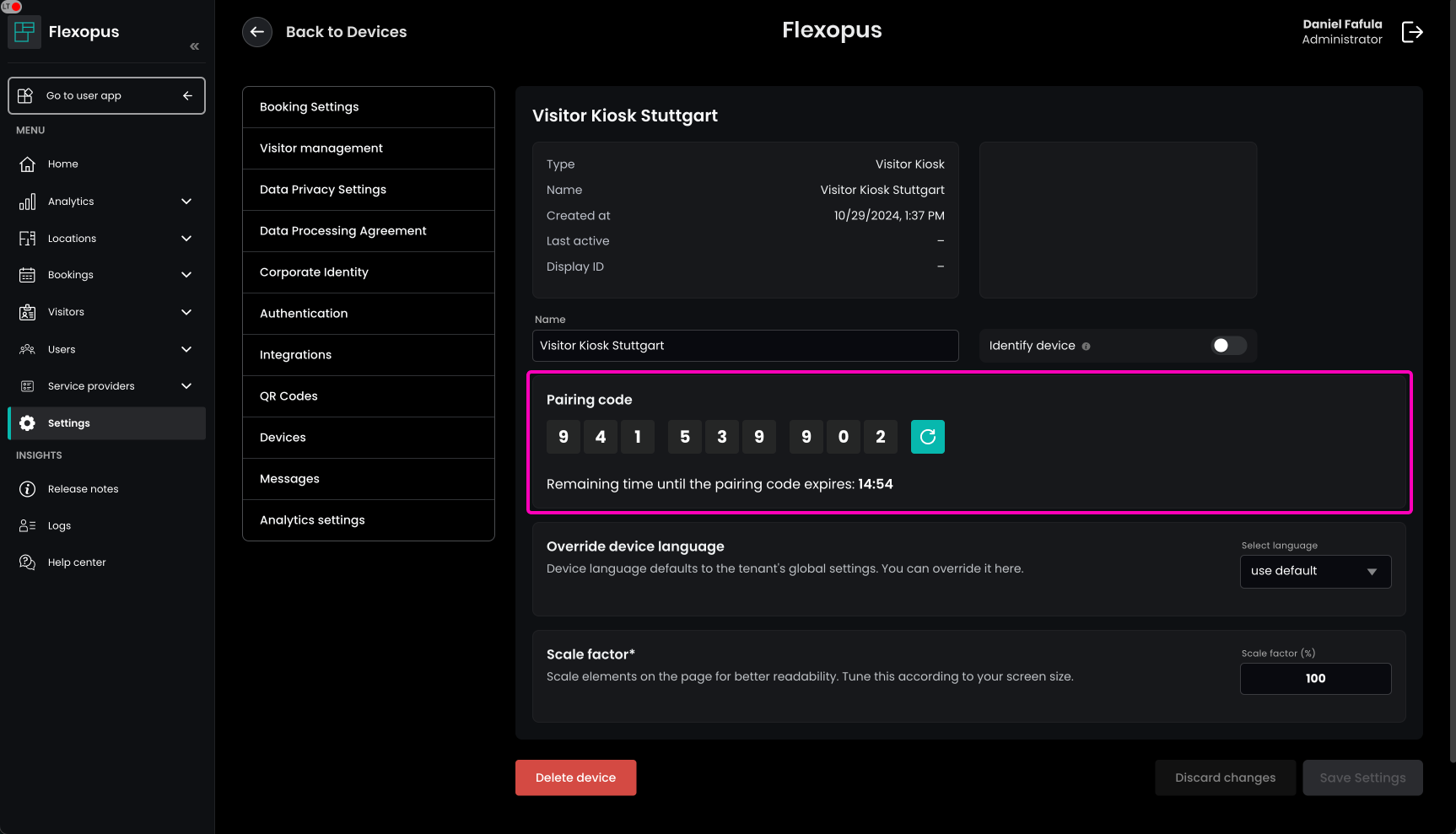Collapse the sidebar with double-chevron icon

click(x=195, y=46)
